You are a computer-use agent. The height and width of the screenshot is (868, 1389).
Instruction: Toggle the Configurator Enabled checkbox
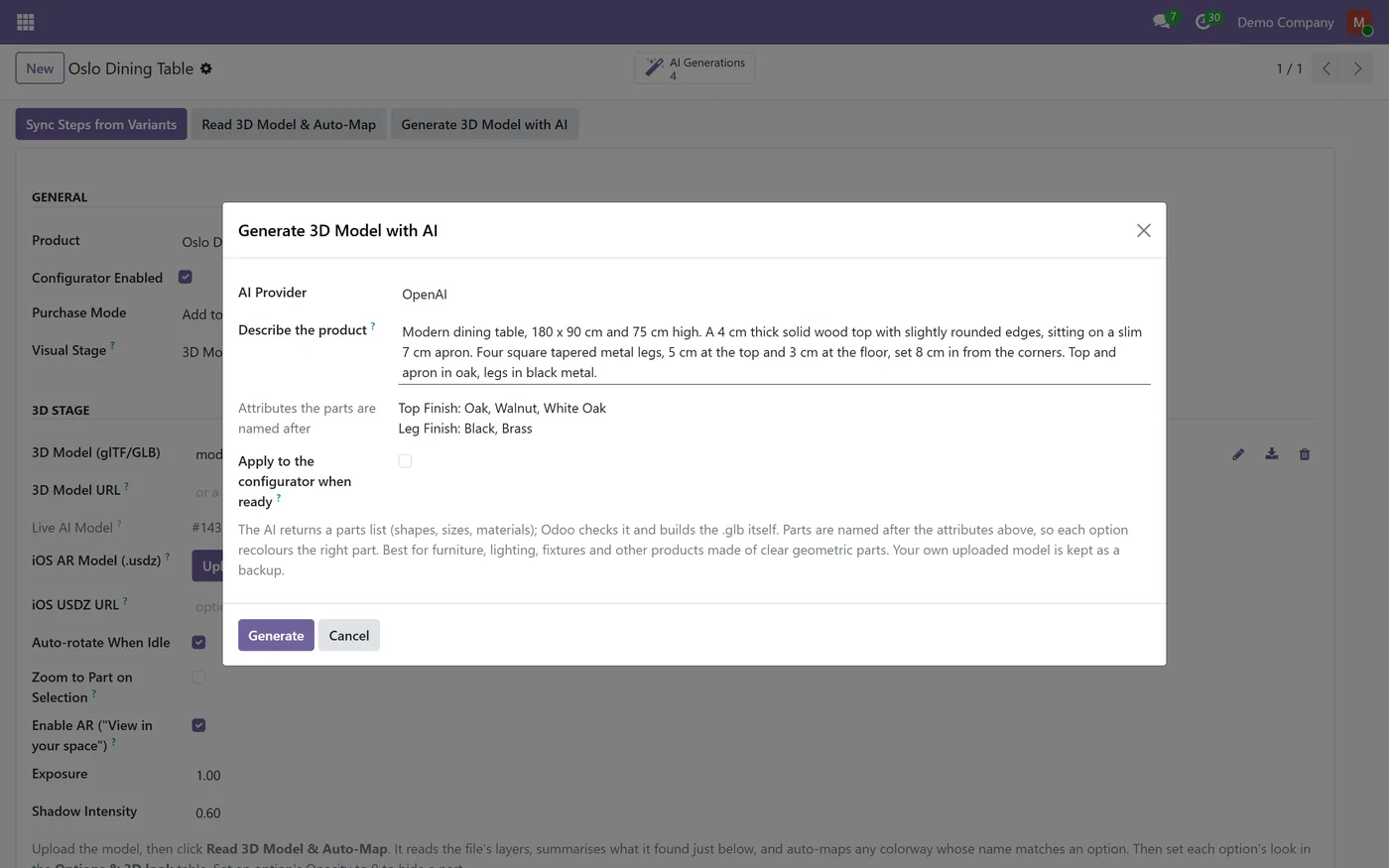click(186, 278)
